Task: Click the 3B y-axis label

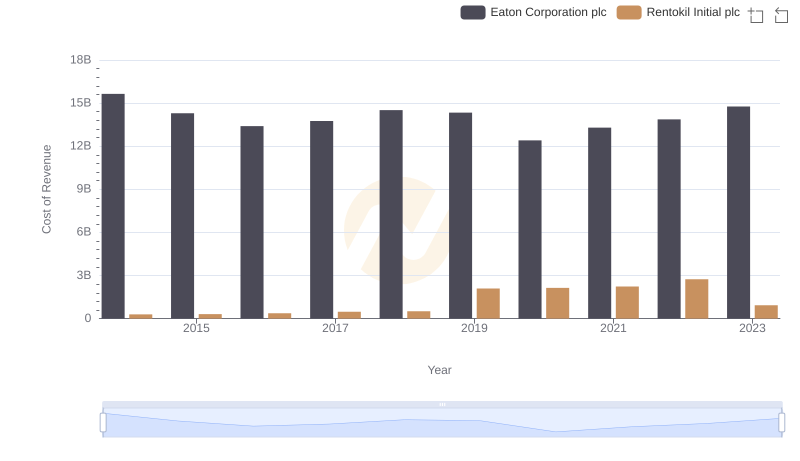Action: (84, 275)
